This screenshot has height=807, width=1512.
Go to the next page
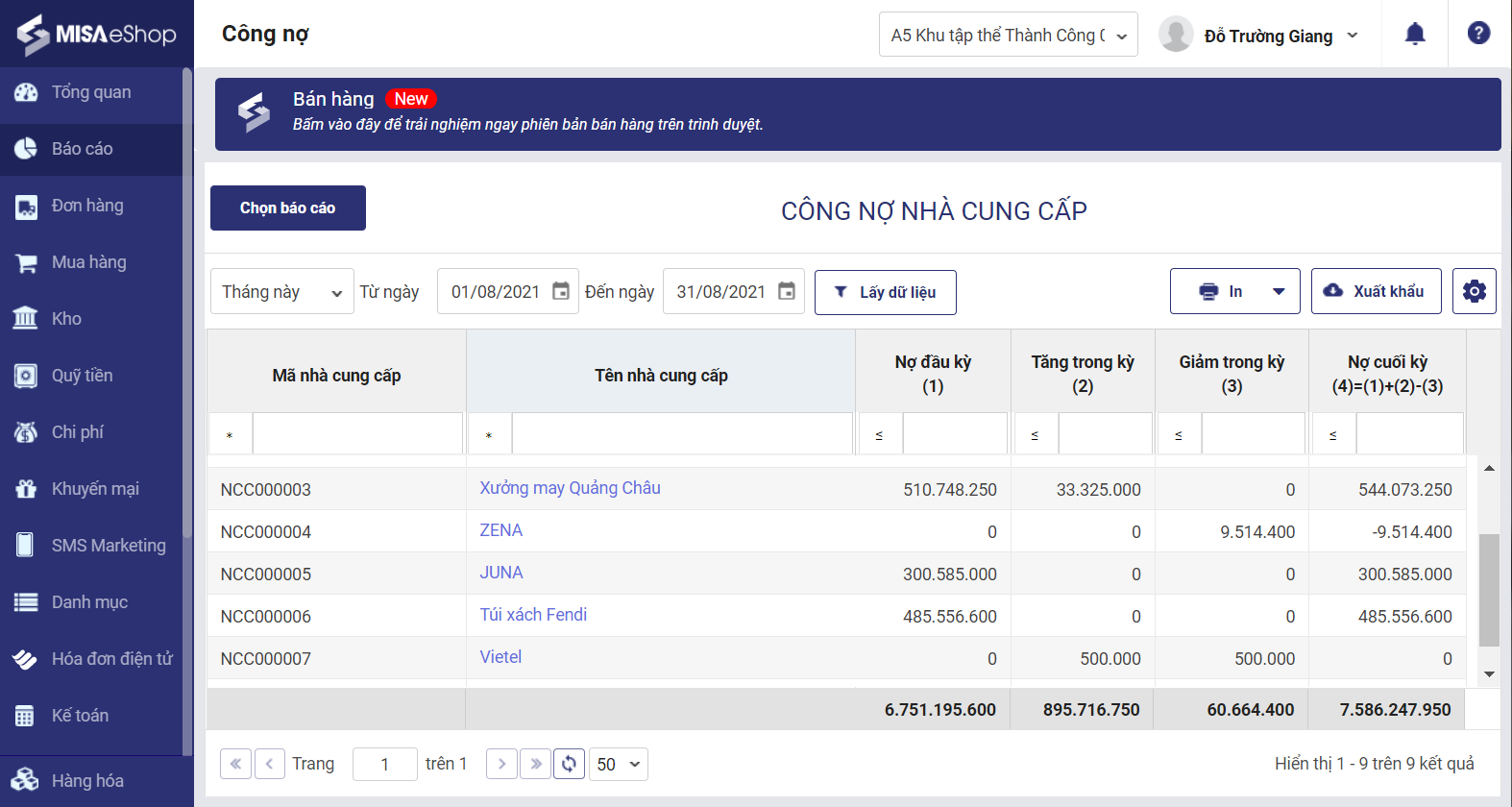501,764
